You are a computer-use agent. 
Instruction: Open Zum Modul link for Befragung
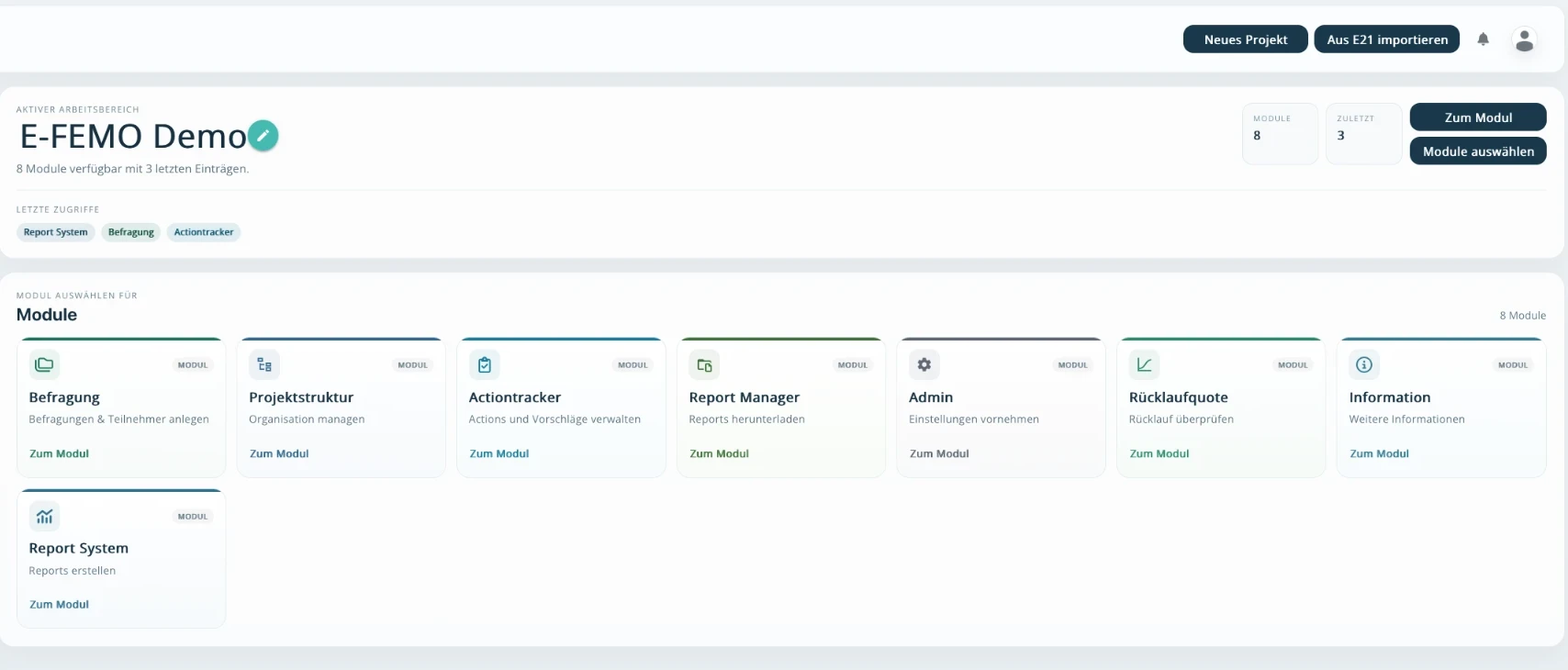click(60, 453)
